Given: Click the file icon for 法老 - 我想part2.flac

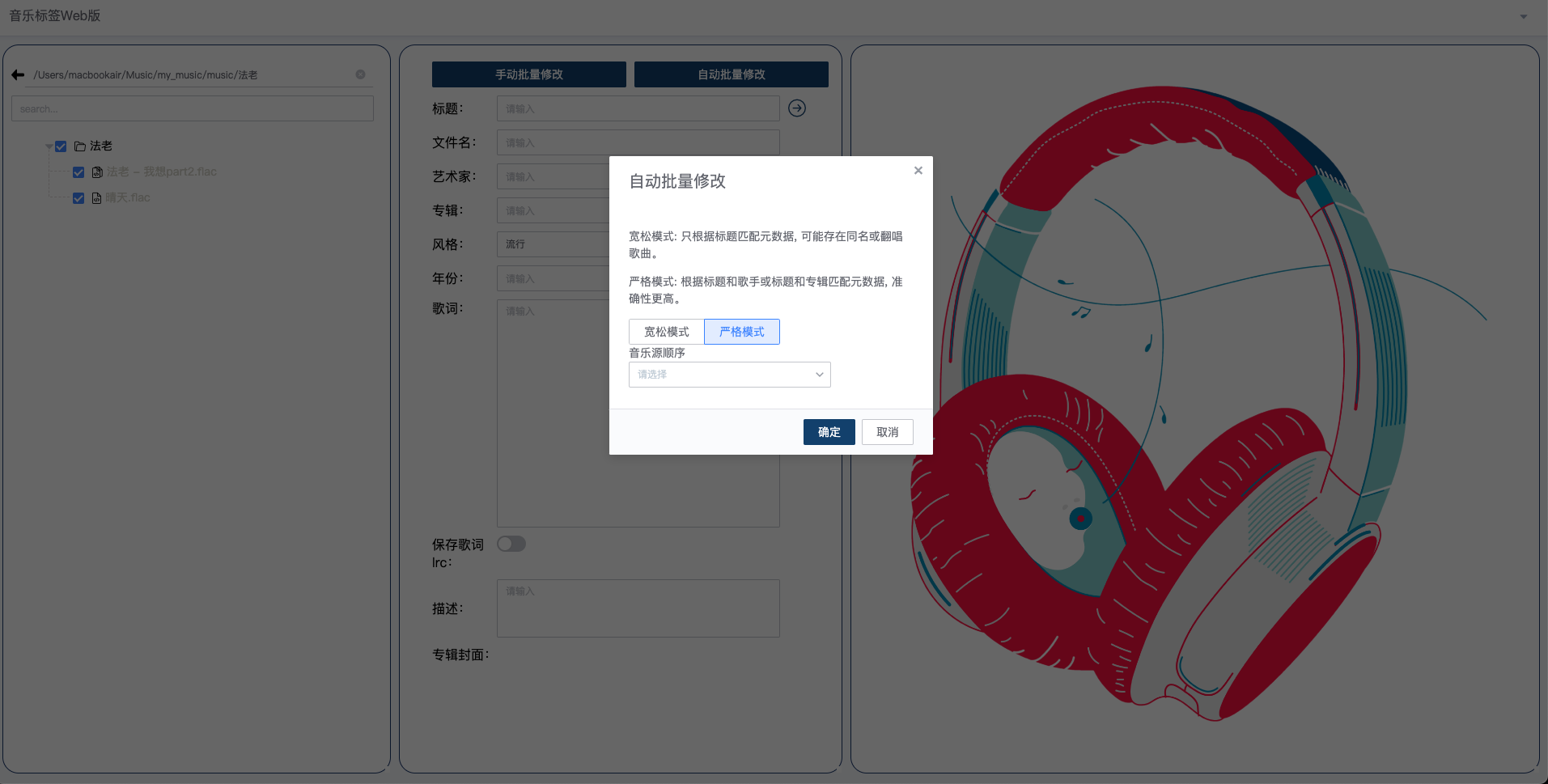Looking at the screenshot, I should 97,172.
